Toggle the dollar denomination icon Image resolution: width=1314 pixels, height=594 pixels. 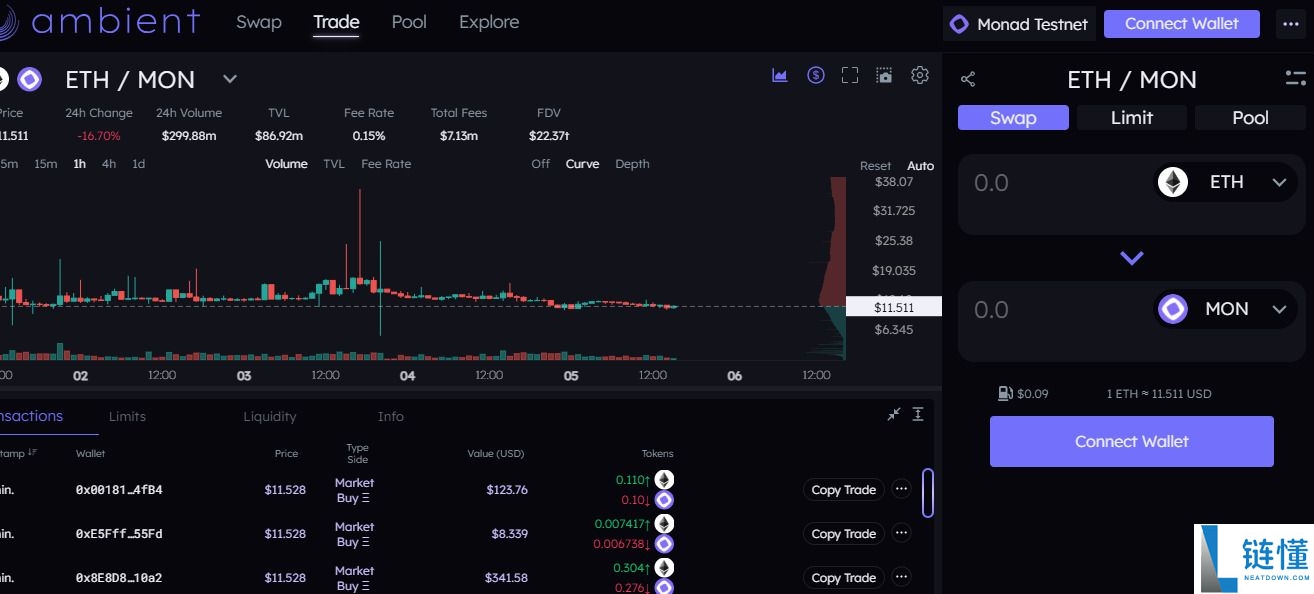point(816,75)
